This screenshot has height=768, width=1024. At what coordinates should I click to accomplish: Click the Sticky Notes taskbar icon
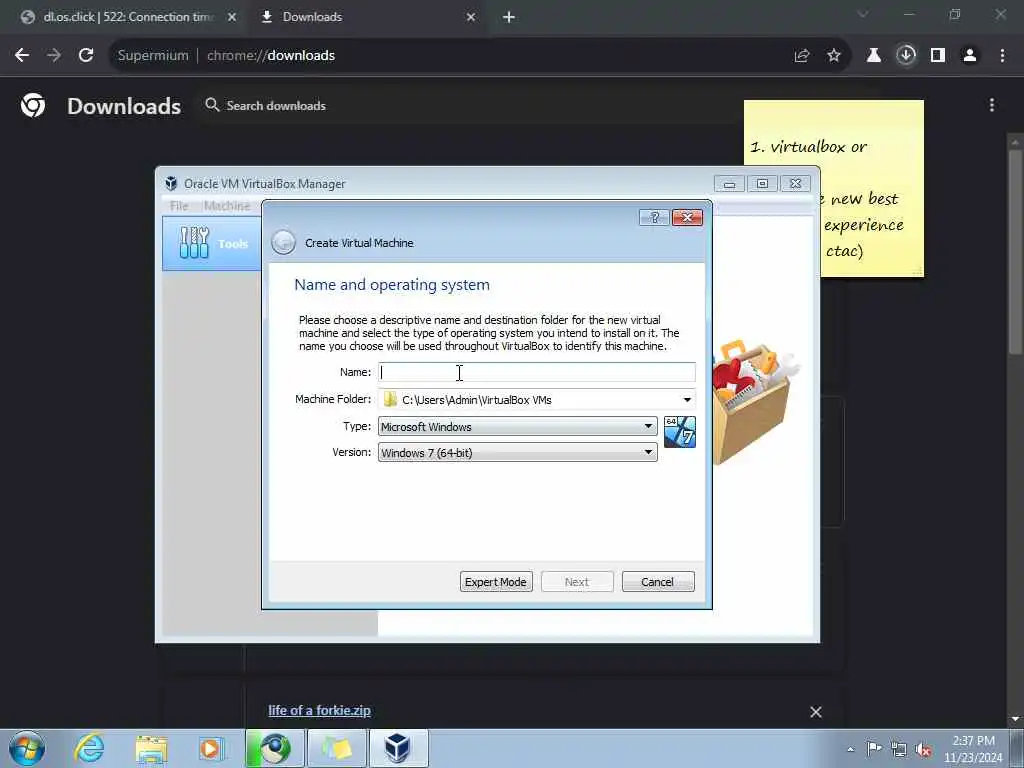tap(336, 748)
